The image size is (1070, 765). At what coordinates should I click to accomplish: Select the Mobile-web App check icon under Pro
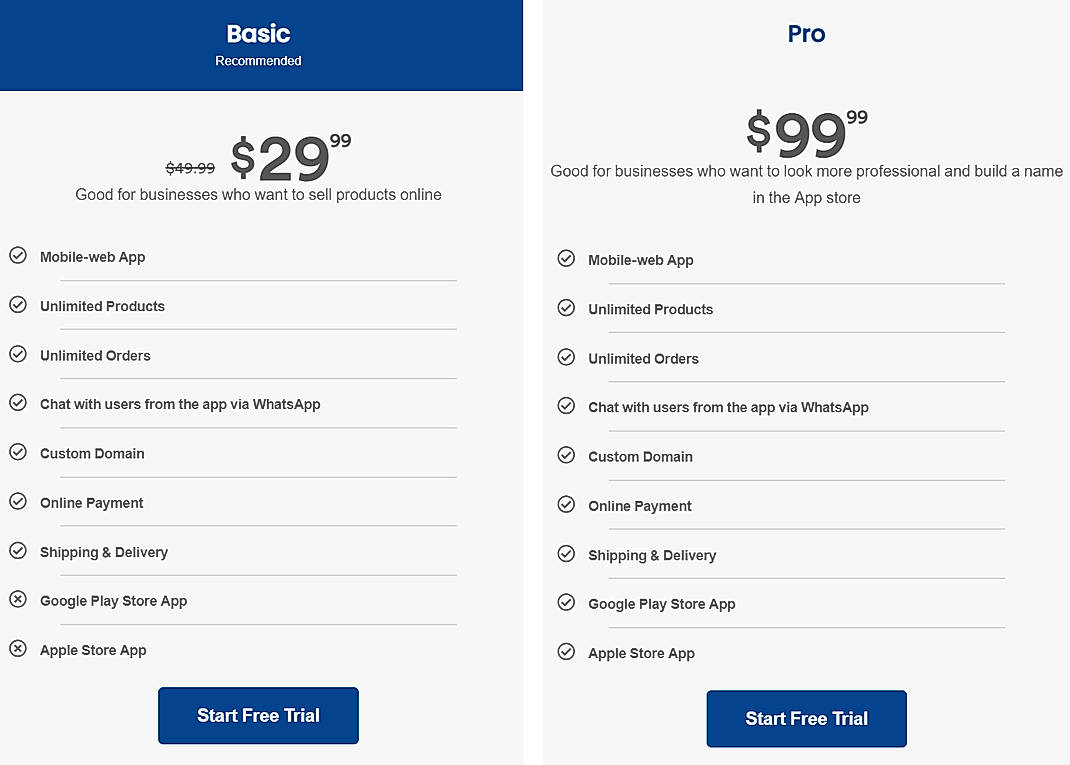(x=566, y=258)
